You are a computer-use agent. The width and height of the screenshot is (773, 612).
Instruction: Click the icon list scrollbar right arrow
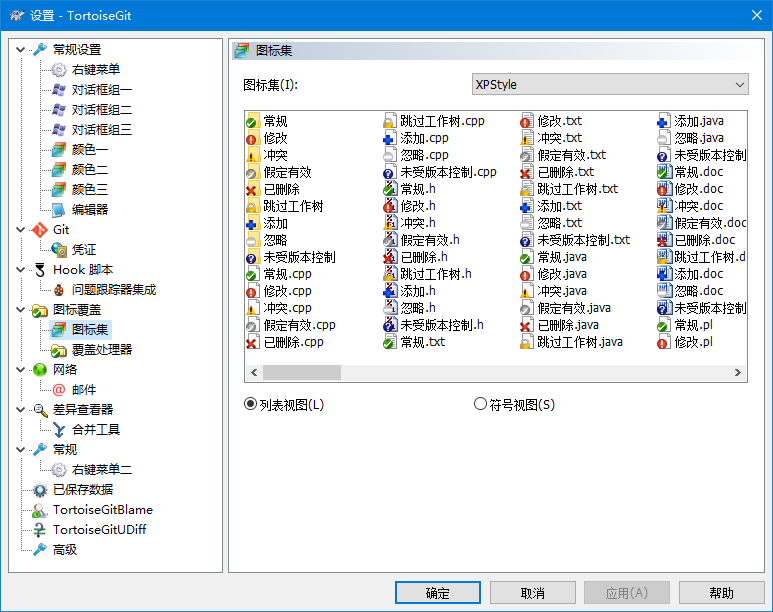(x=738, y=372)
